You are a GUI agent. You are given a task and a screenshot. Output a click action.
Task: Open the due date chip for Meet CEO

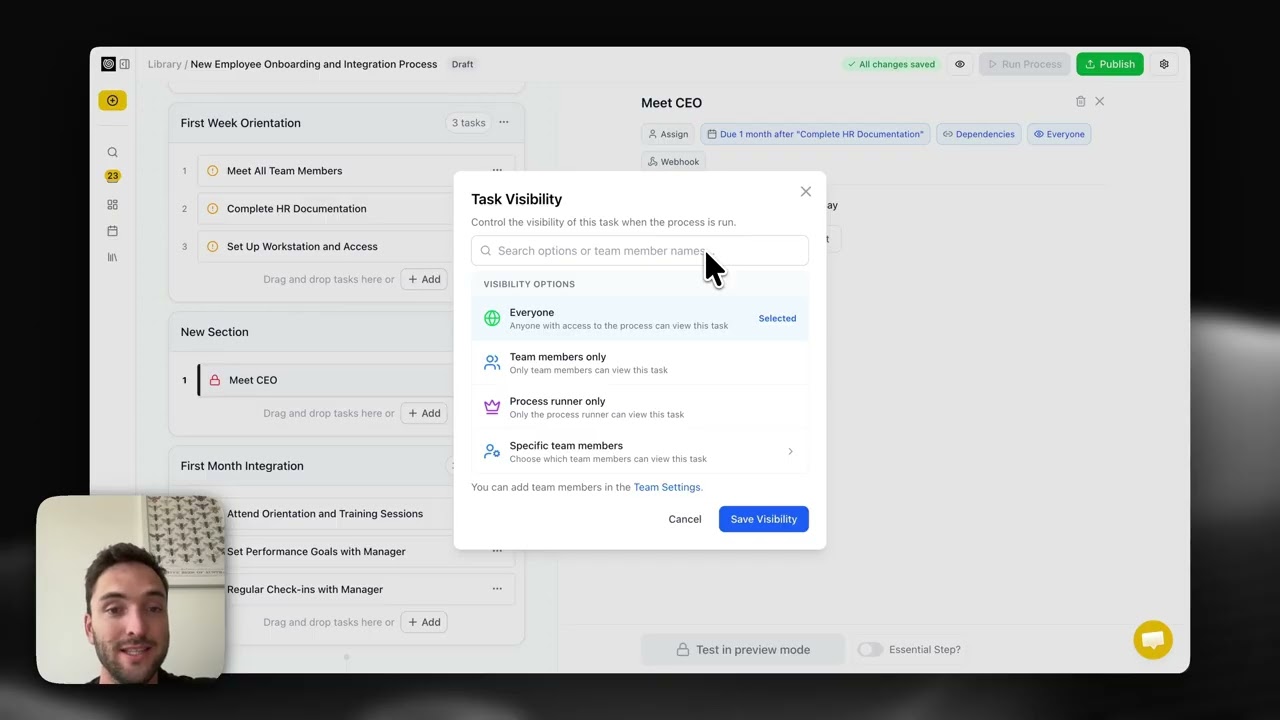point(816,134)
